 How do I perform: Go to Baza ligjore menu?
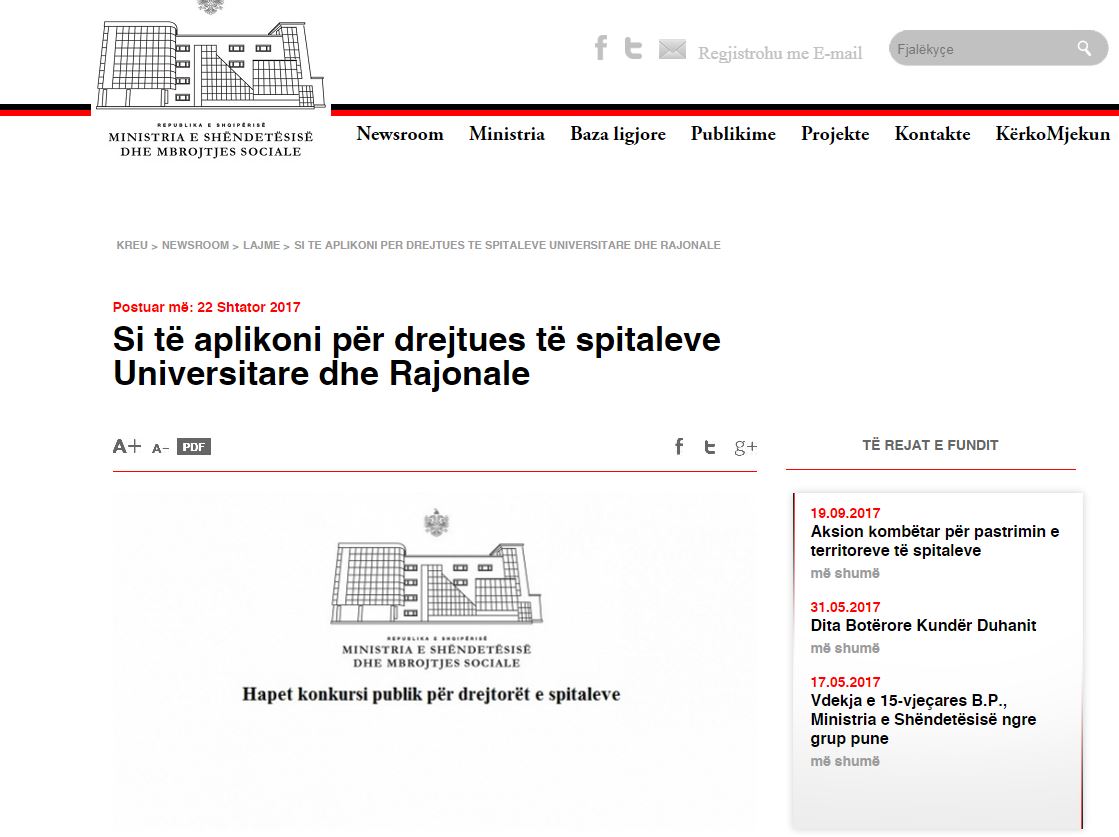pyautogui.click(x=617, y=134)
